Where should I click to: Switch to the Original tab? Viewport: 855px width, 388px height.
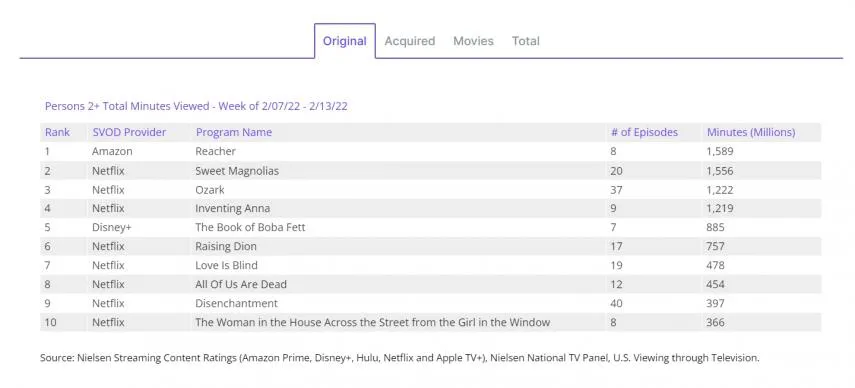tap(345, 41)
